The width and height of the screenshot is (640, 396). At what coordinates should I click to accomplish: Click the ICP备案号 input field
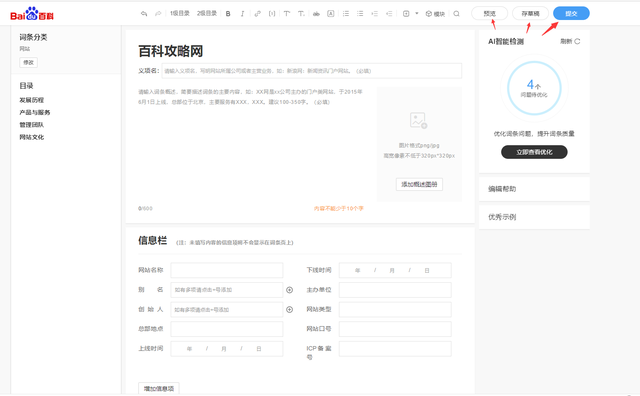(x=395, y=349)
